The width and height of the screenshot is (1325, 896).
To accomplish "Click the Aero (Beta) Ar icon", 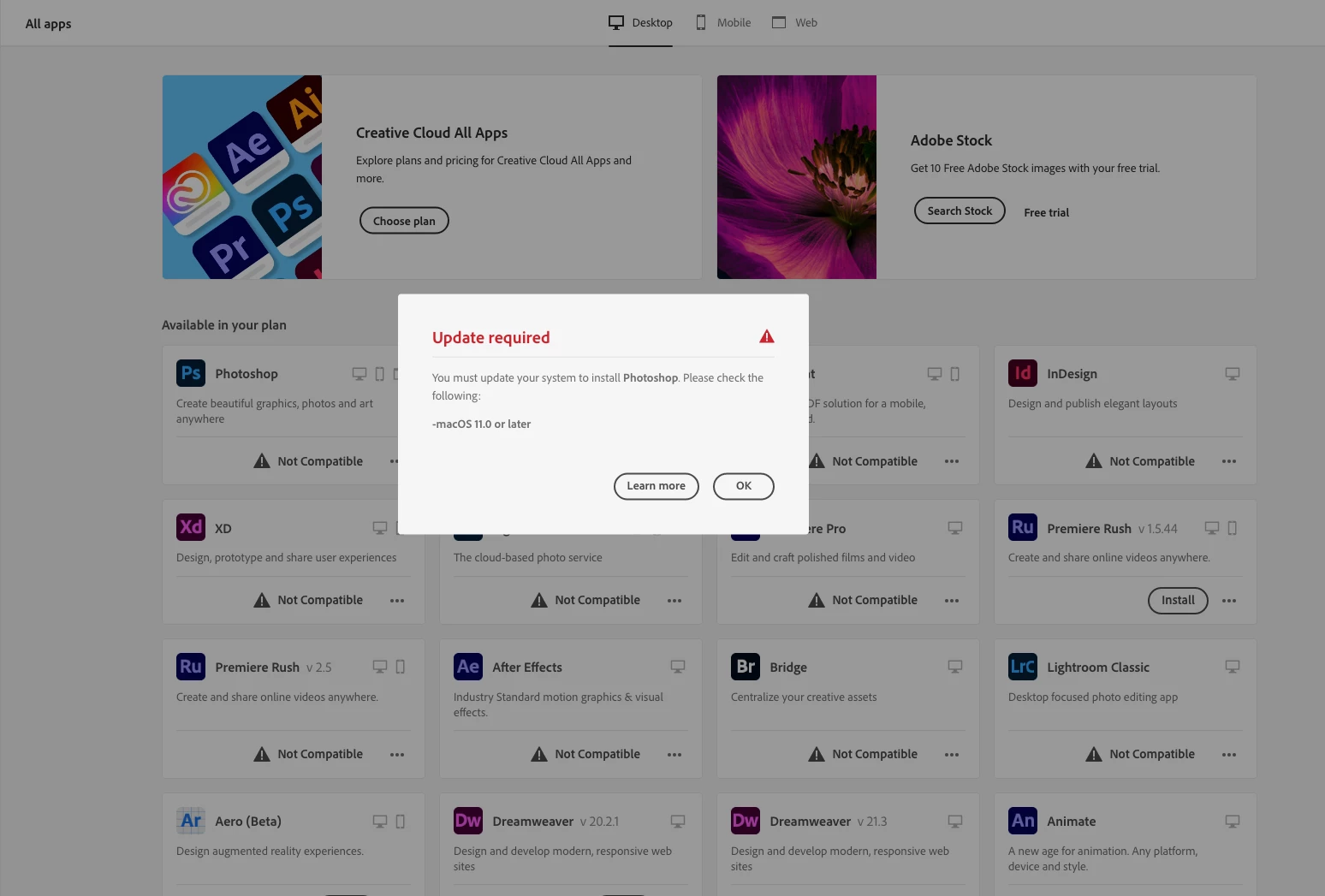I will 191,821.
